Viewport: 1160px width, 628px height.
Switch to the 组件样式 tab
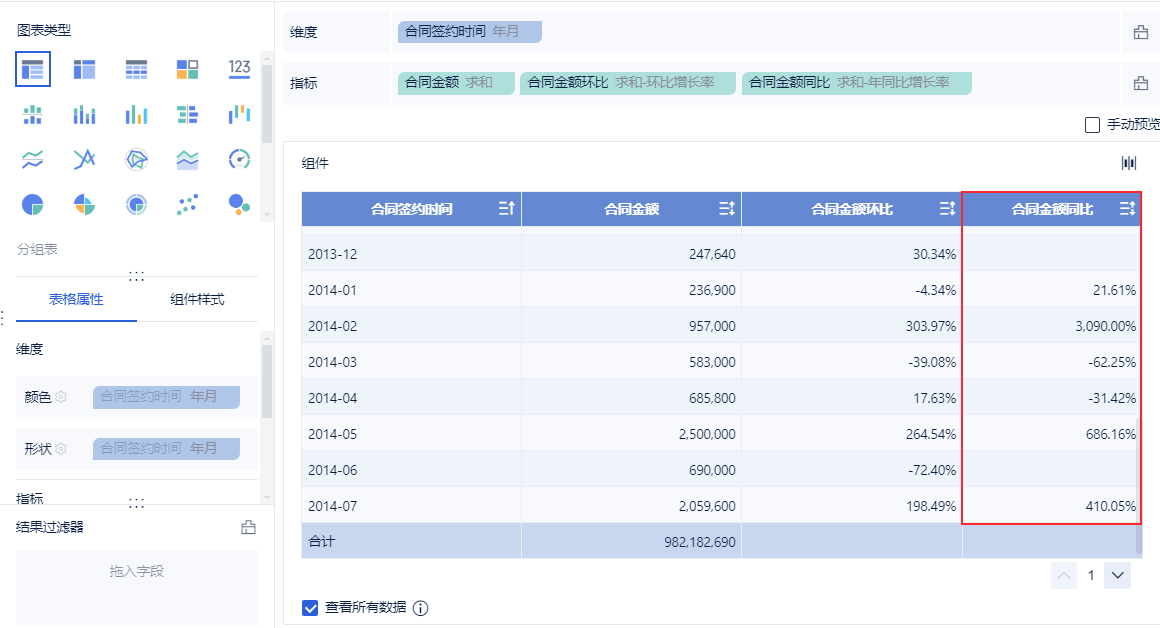197,299
